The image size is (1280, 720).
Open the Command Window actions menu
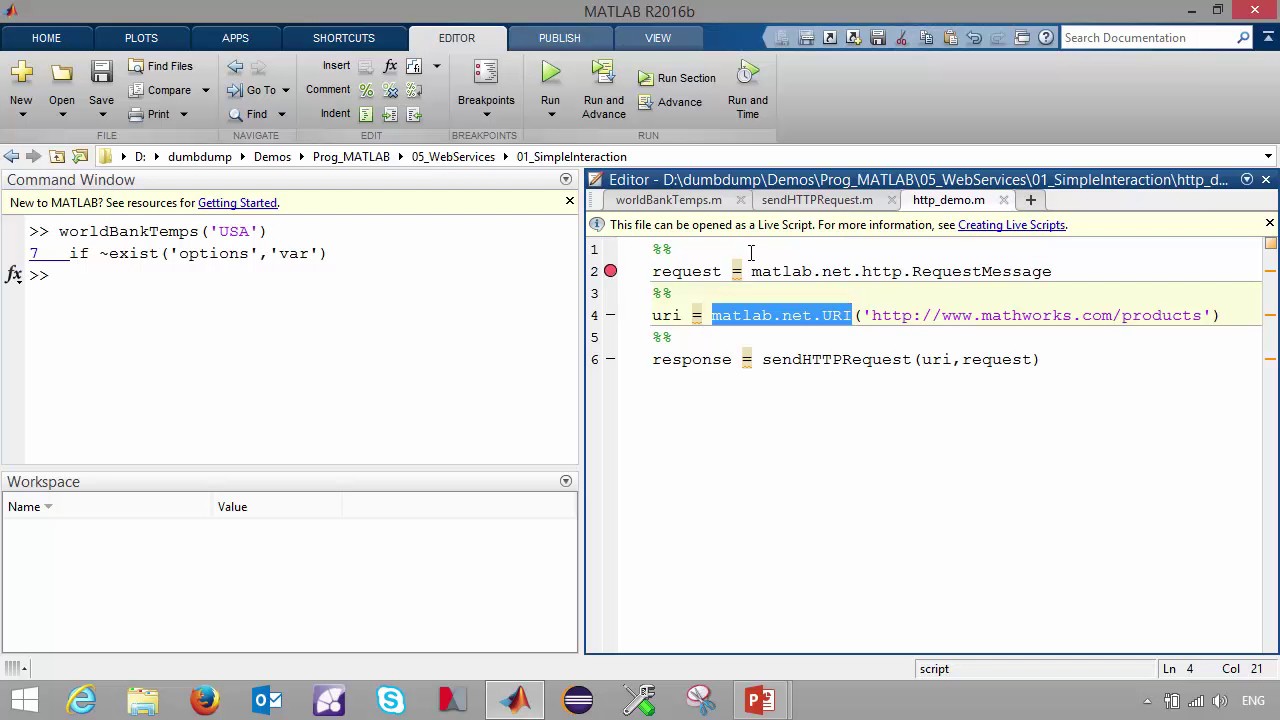click(x=566, y=180)
